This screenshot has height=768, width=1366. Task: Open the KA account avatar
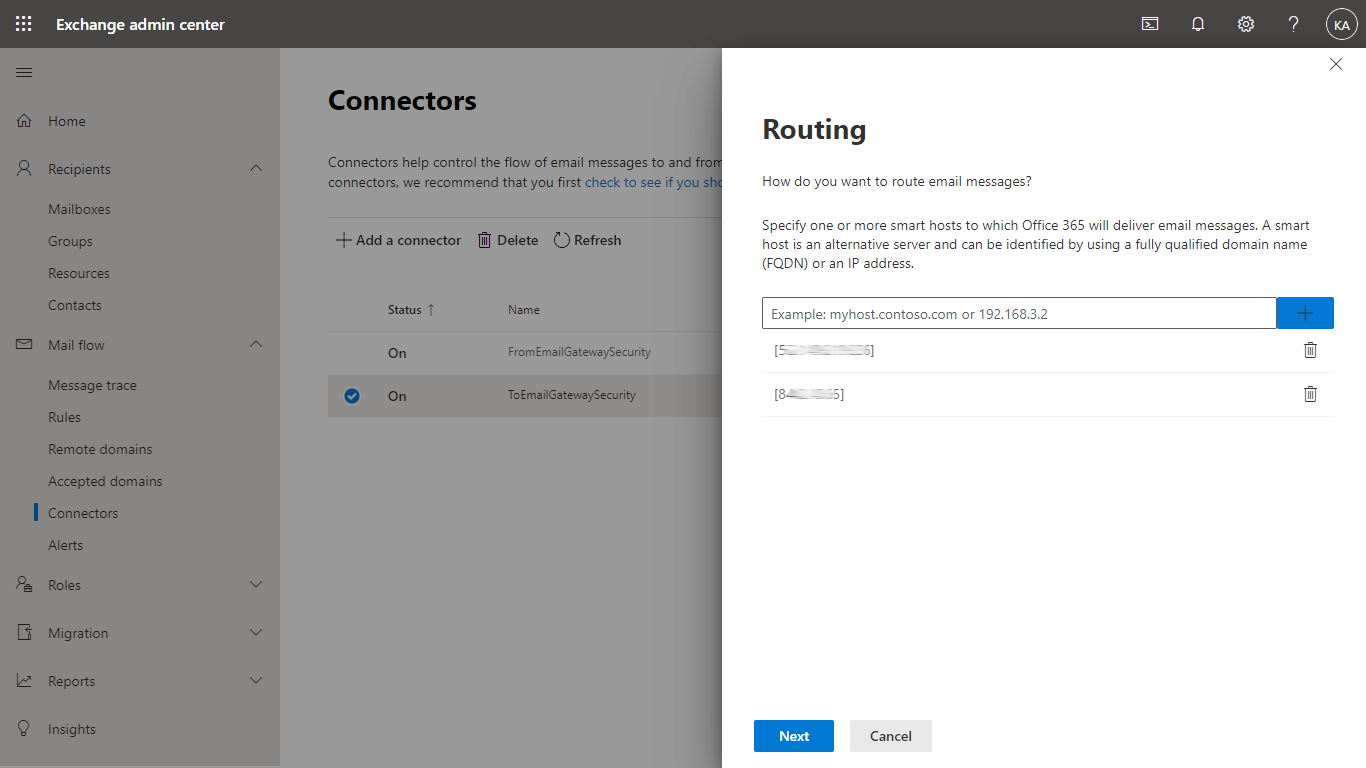pos(1341,24)
